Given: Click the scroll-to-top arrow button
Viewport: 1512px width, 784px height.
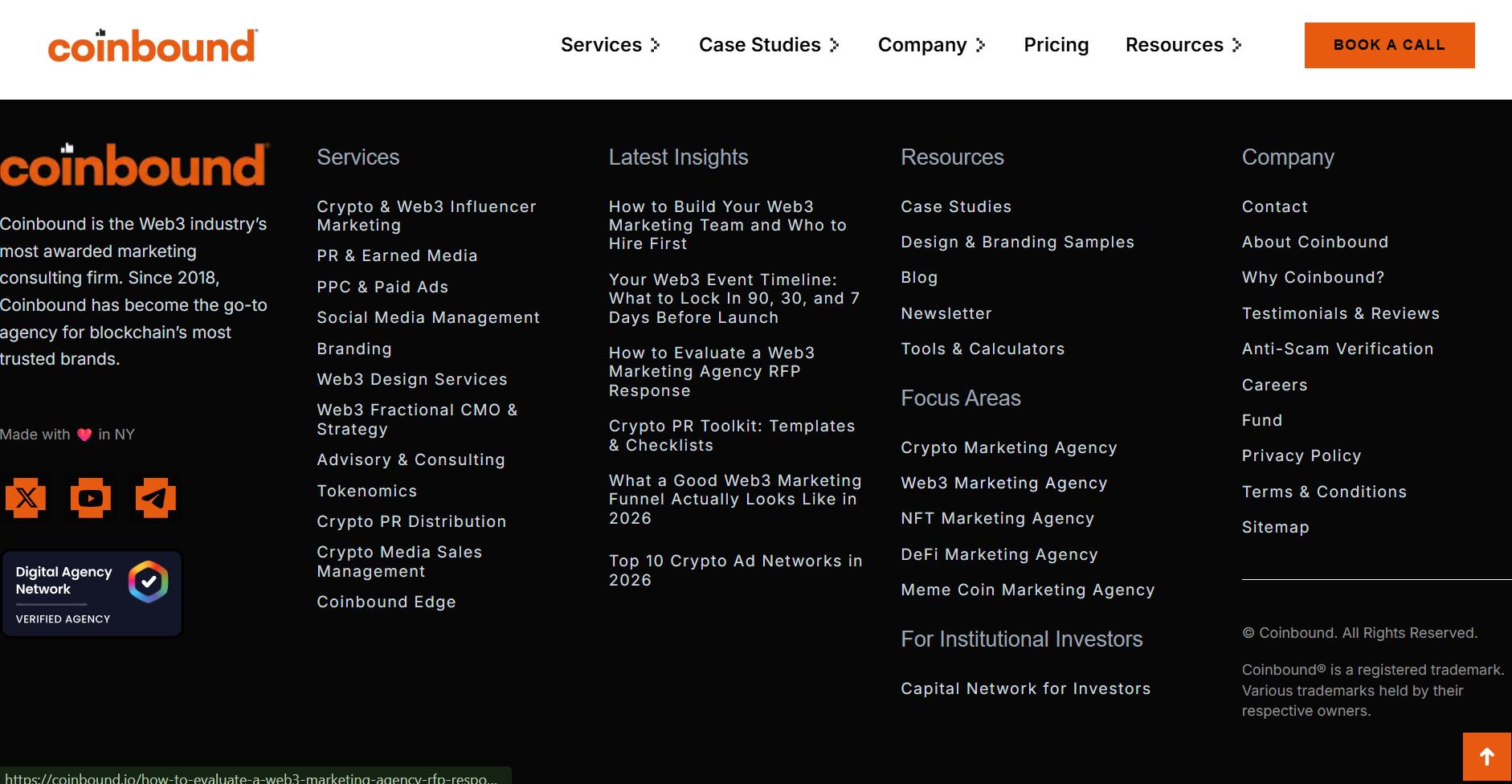Looking at the screenshot, I should [x=1486, y=757].
